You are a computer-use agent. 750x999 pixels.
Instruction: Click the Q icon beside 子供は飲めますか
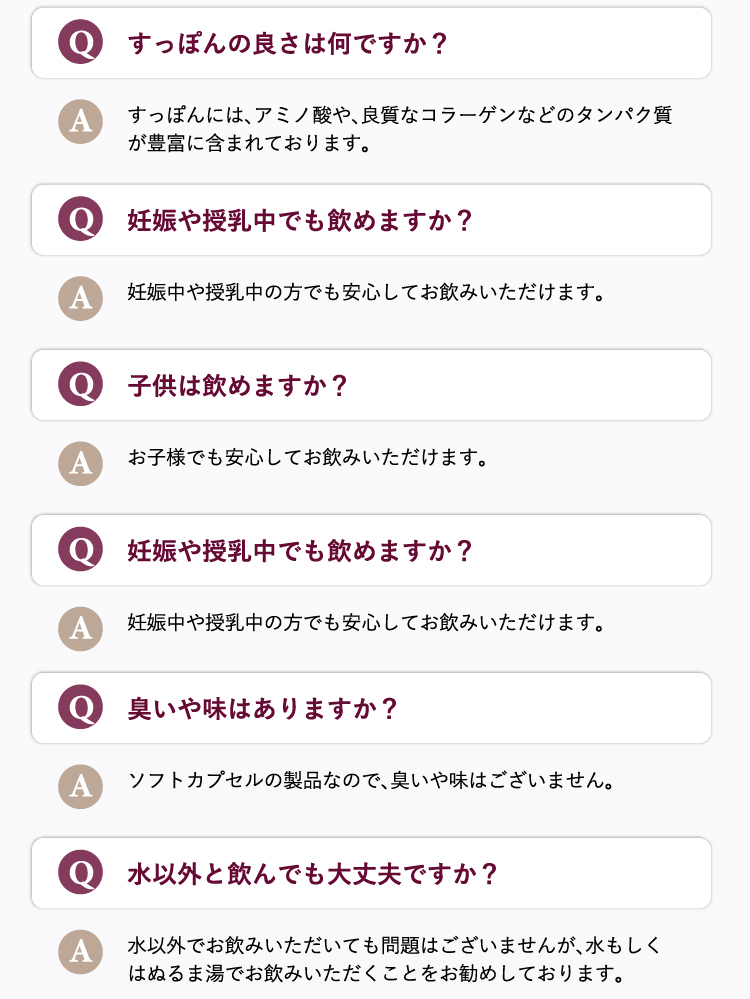point(80,384)
